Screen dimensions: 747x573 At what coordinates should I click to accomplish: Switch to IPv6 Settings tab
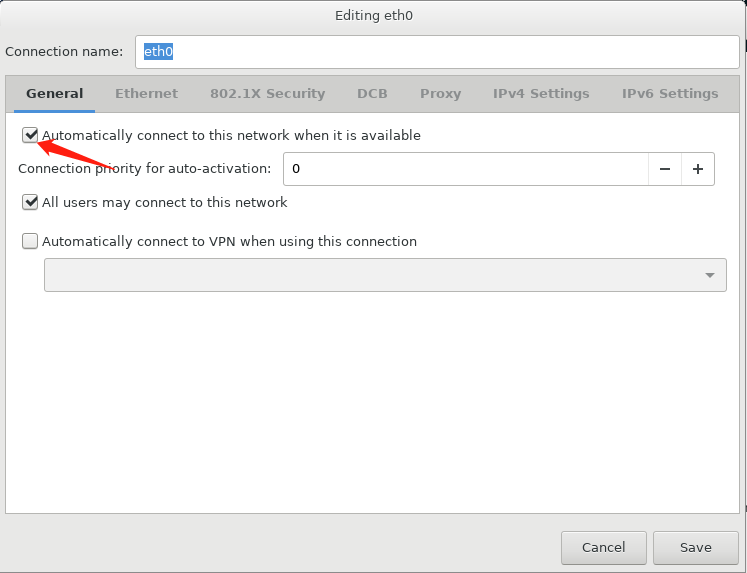coord(670,94)
